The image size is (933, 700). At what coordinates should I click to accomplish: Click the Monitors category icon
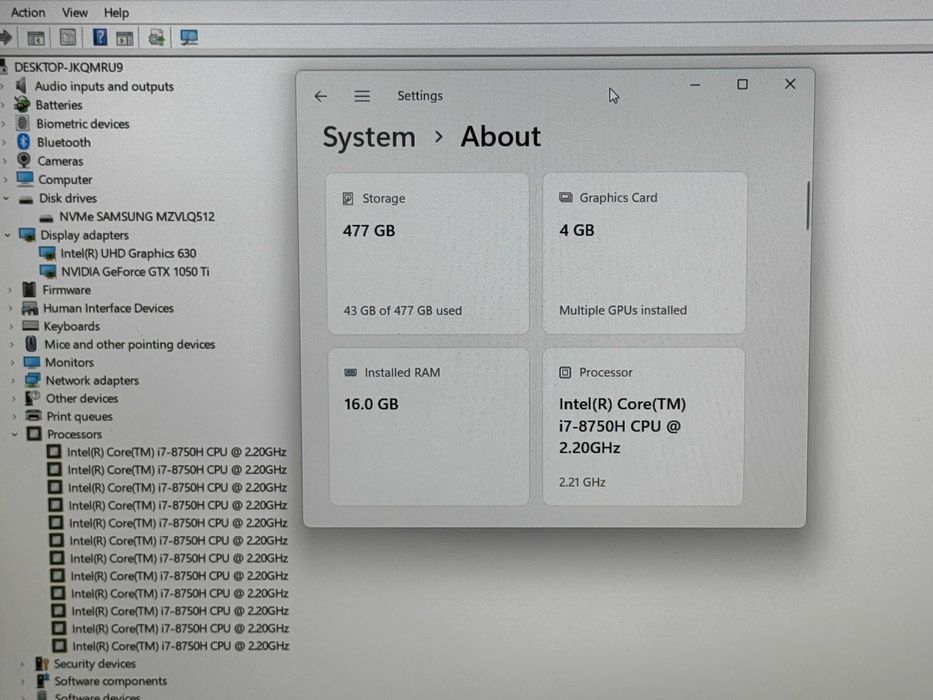[x=32, y=362]
